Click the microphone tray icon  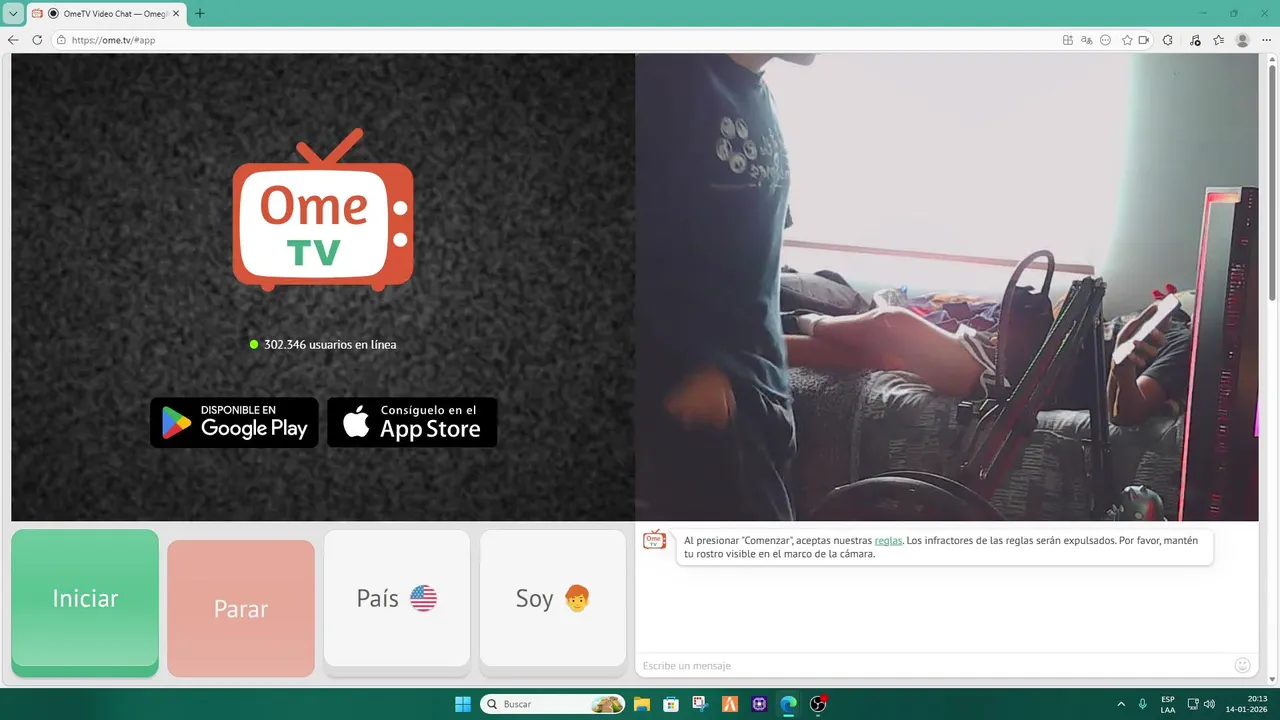tap(1143, 704)
